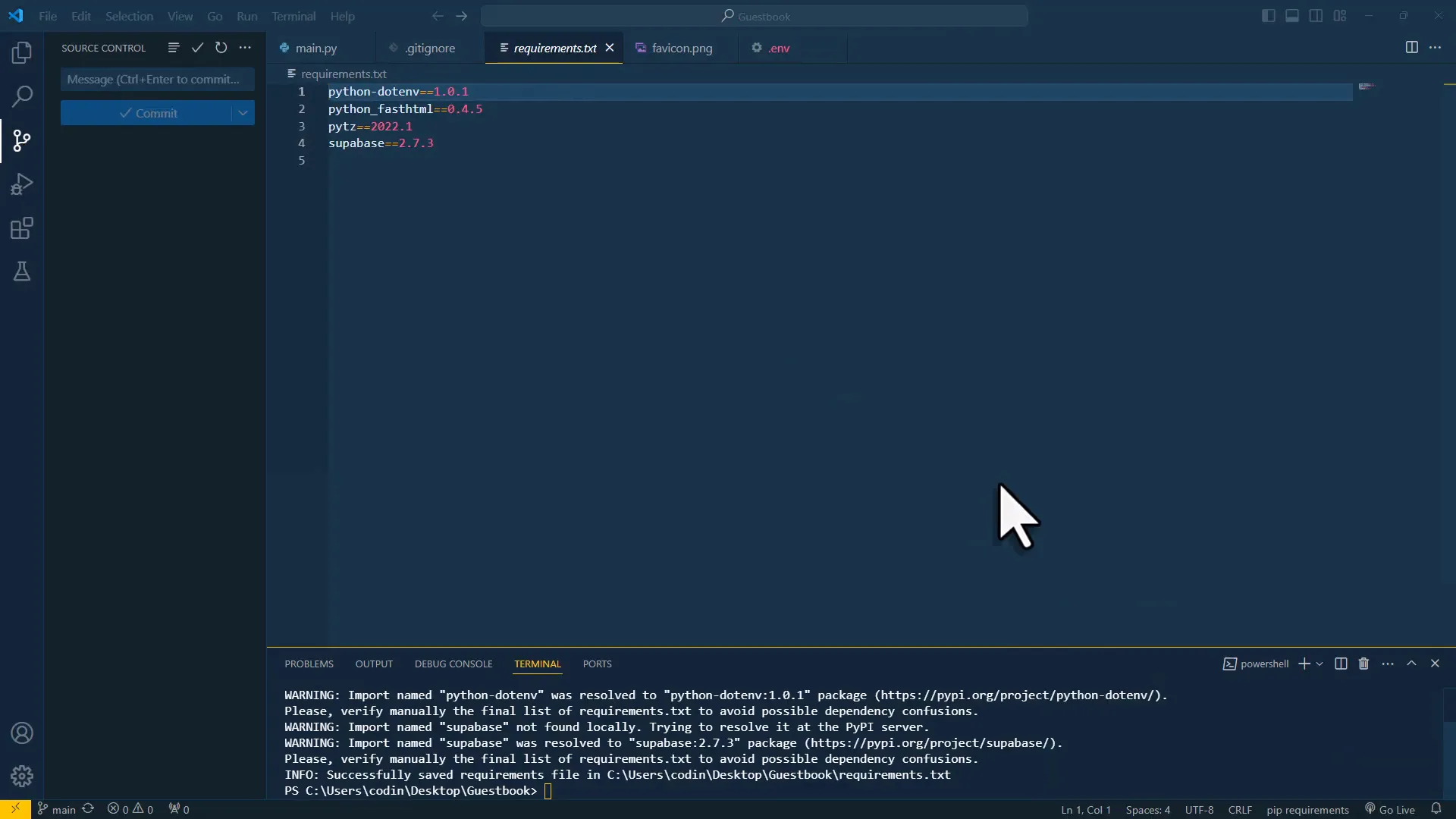Open the DEBUG CONSOLE panel tab
This screenshot has height=819, width=1456.
453,664
